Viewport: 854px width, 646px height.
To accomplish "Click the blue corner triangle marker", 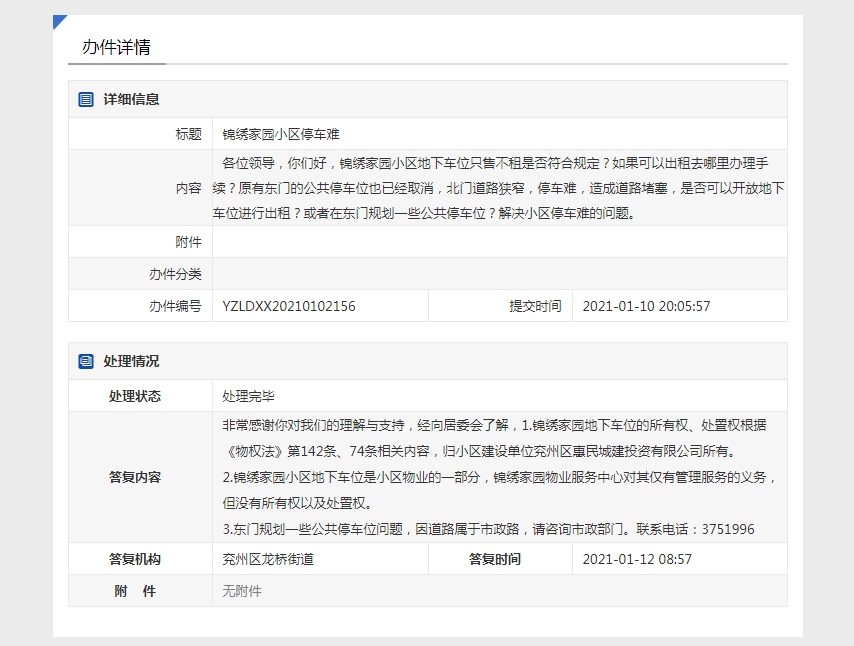I will [58, 21].
